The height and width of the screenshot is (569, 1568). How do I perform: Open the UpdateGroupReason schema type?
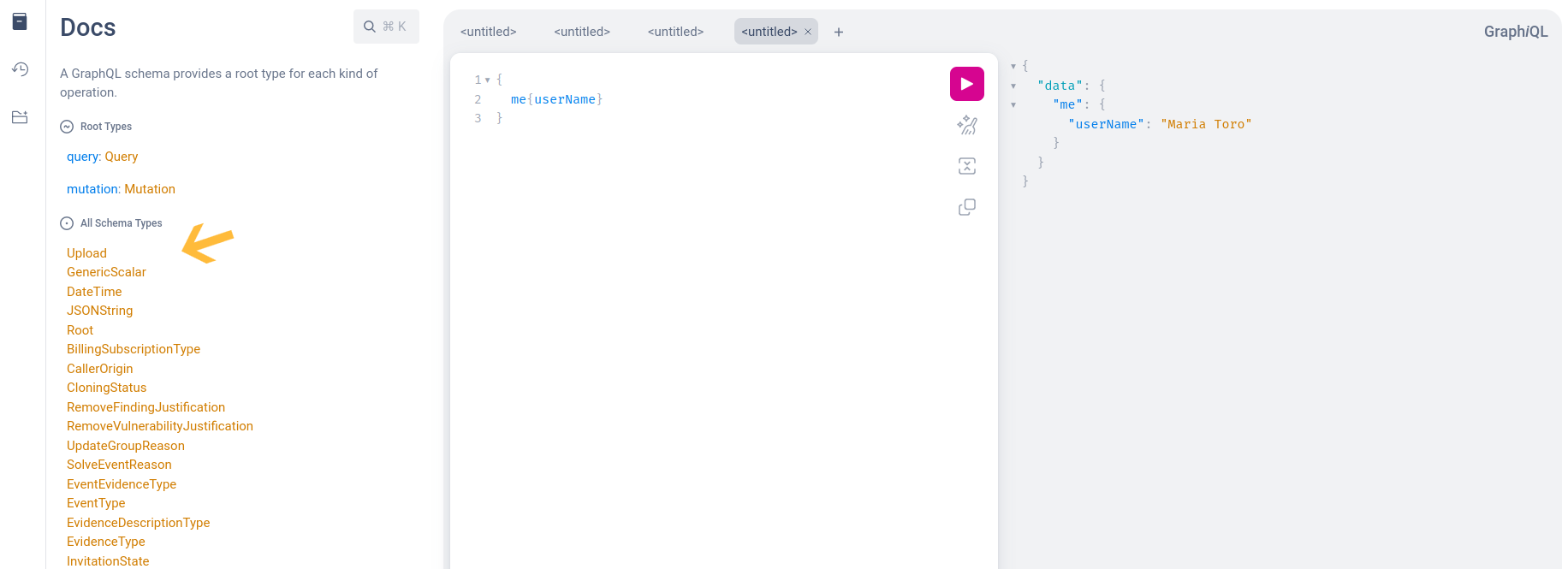(x=126, y=446)
